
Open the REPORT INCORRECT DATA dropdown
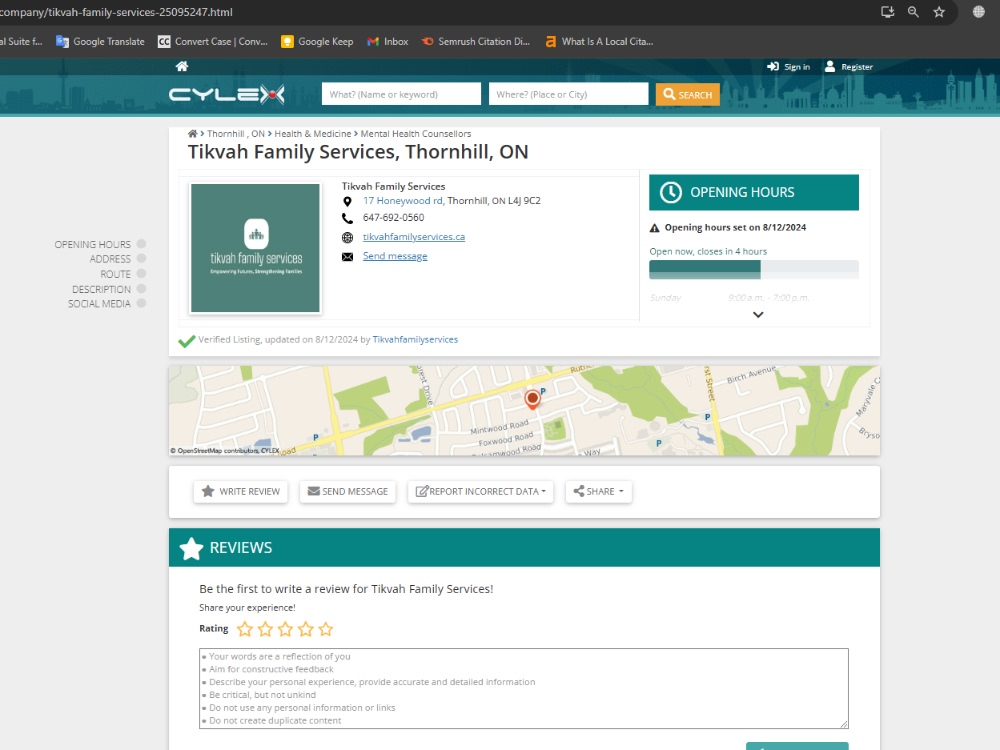click(481, 491)
